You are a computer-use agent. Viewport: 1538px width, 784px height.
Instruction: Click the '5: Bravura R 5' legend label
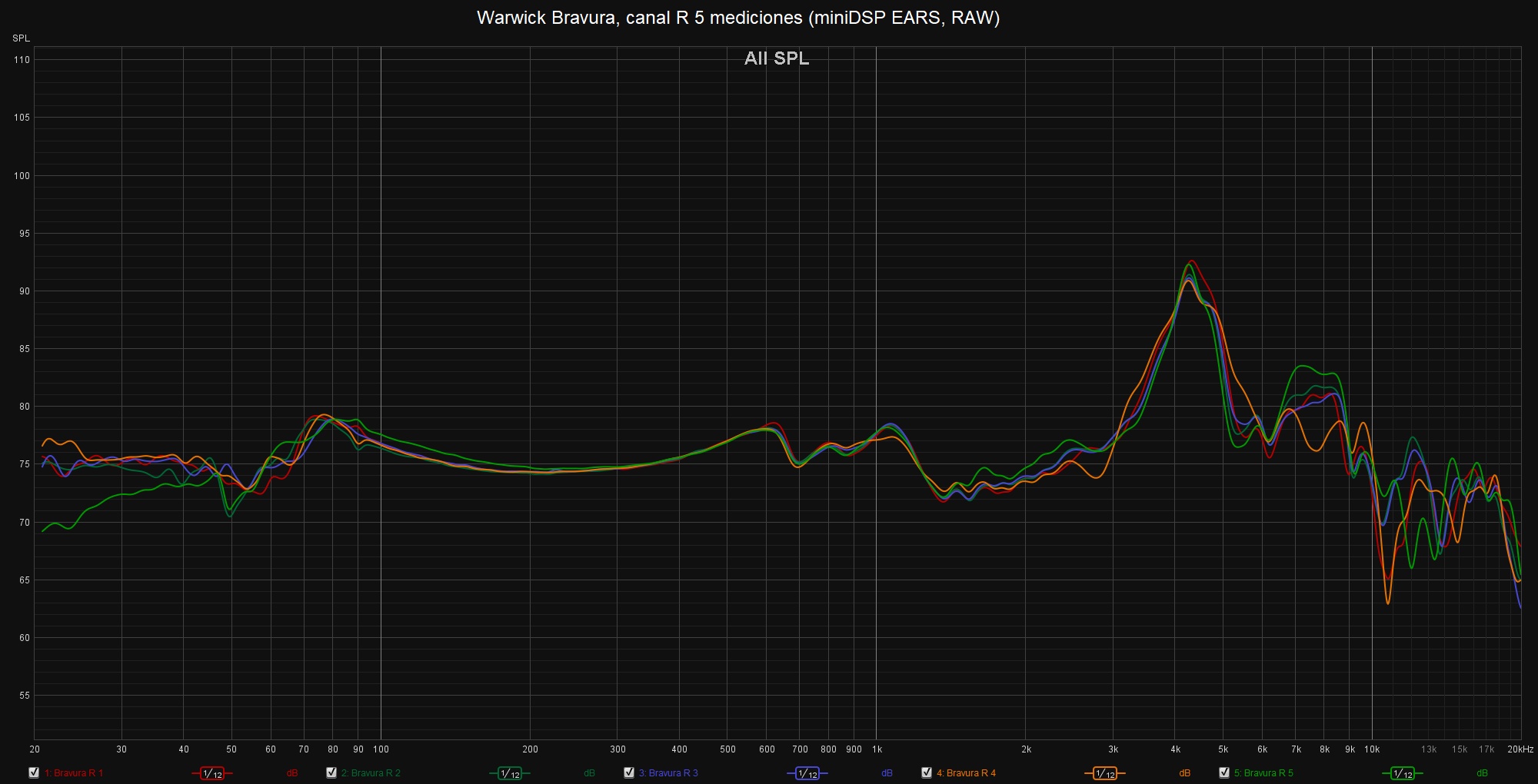1263,773
